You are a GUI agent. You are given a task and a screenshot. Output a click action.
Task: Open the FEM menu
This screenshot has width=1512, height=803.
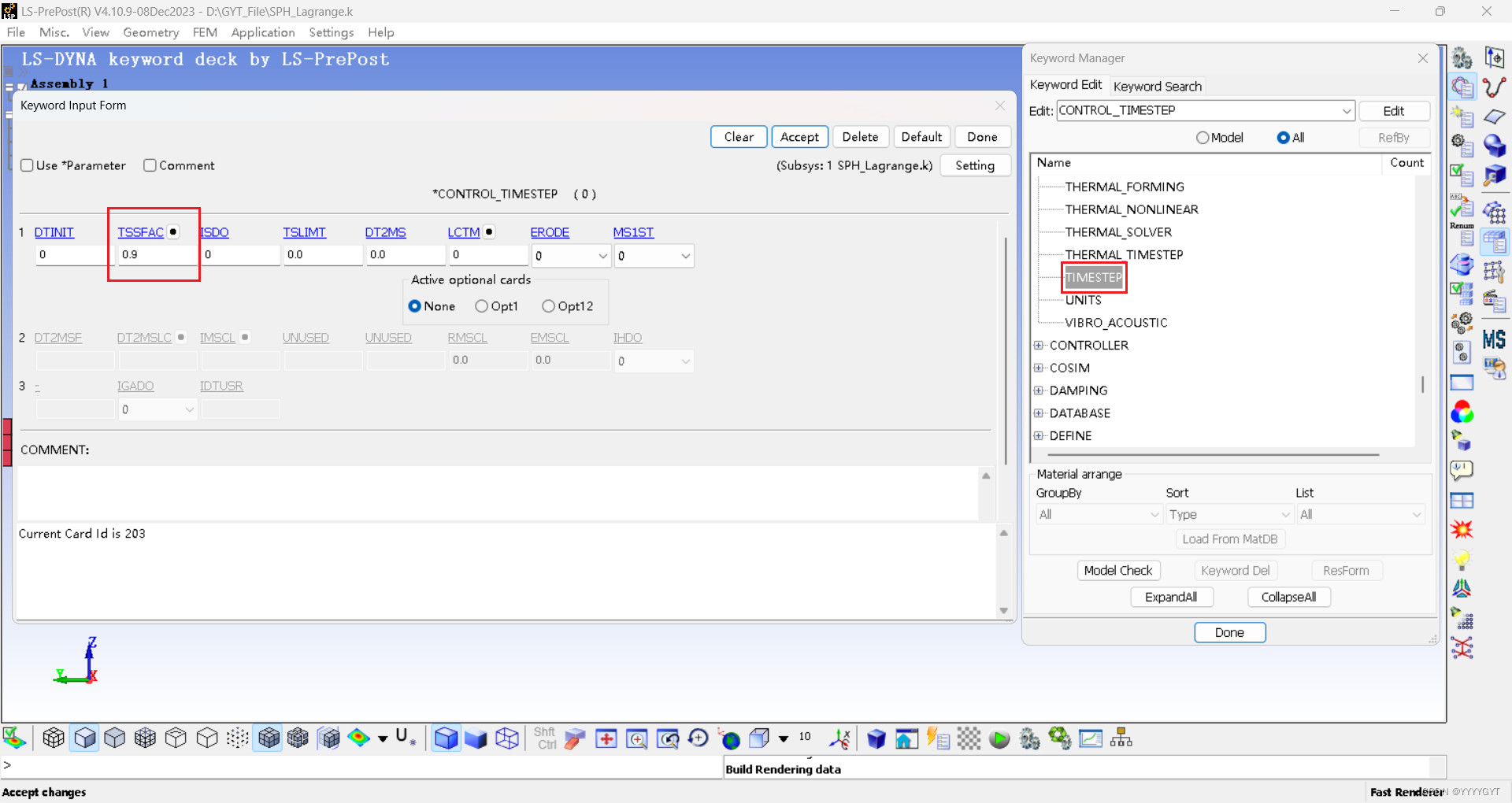pos(205,32)
